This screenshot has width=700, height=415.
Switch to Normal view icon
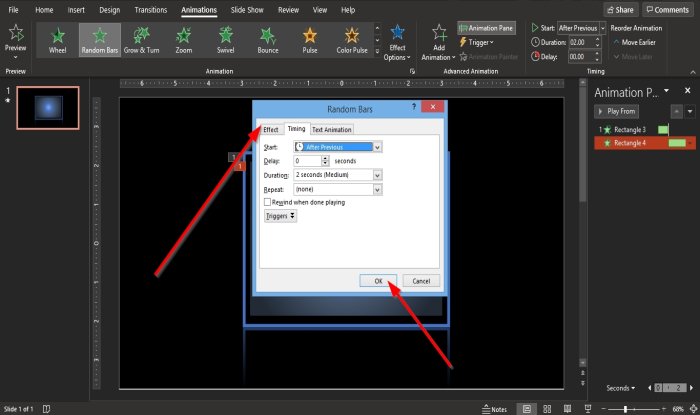pos(527,409)
